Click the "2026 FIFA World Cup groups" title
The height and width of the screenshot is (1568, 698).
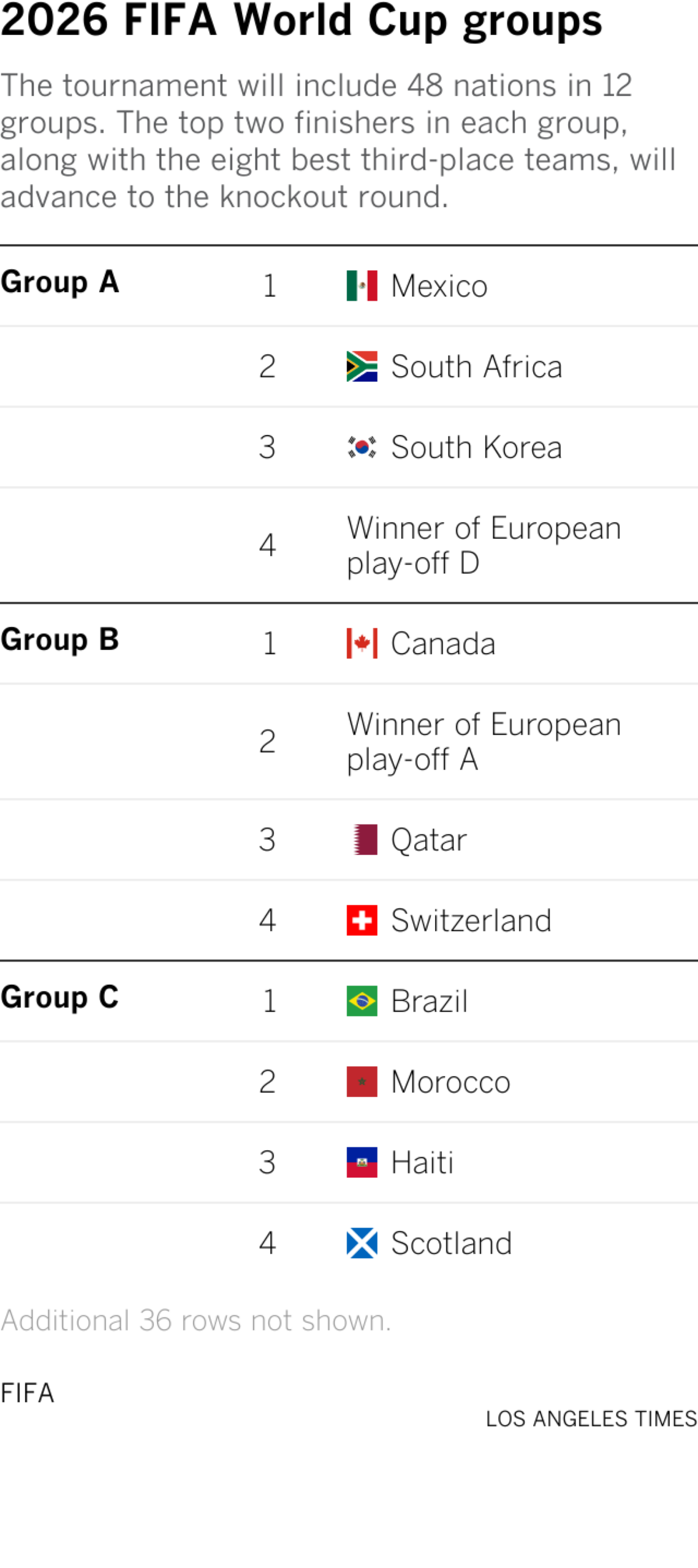(x=301, y=21)
